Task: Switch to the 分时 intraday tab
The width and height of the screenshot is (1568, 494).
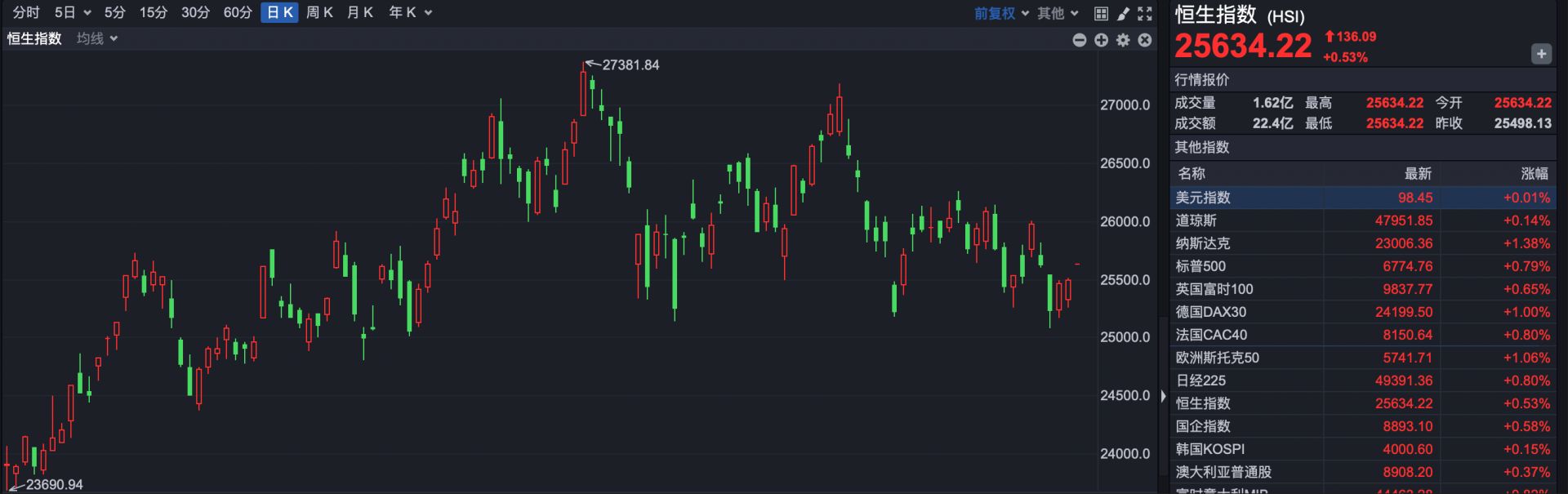Action: click(x=26, y=12)
